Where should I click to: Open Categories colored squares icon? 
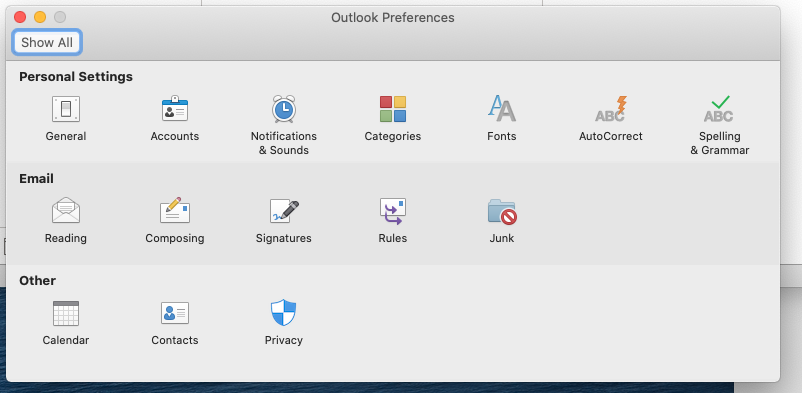point(392,109)
